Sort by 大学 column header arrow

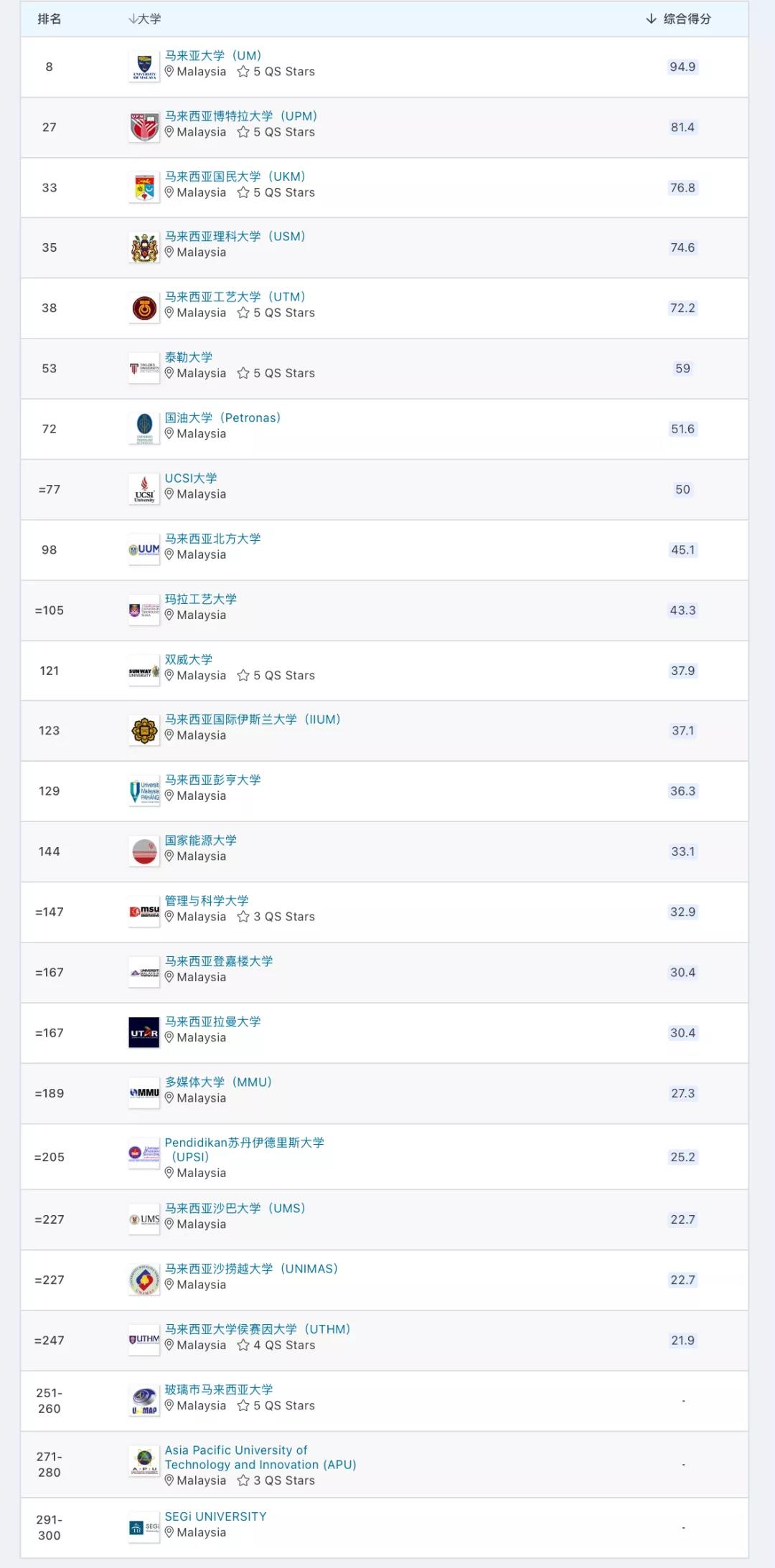133,19
